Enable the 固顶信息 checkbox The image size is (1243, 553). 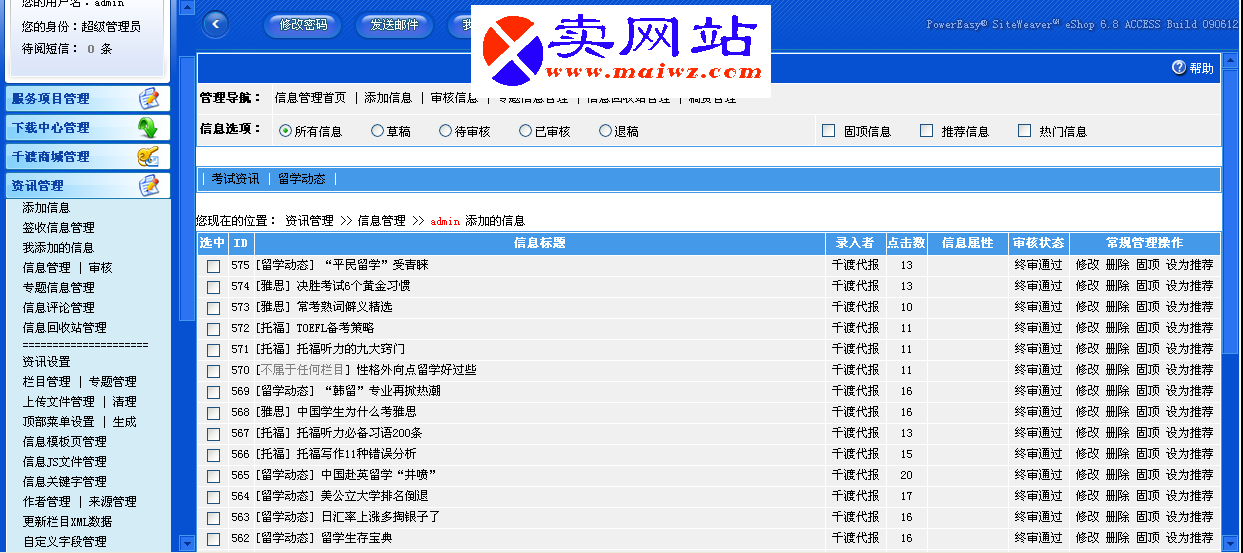click(828, 131)
